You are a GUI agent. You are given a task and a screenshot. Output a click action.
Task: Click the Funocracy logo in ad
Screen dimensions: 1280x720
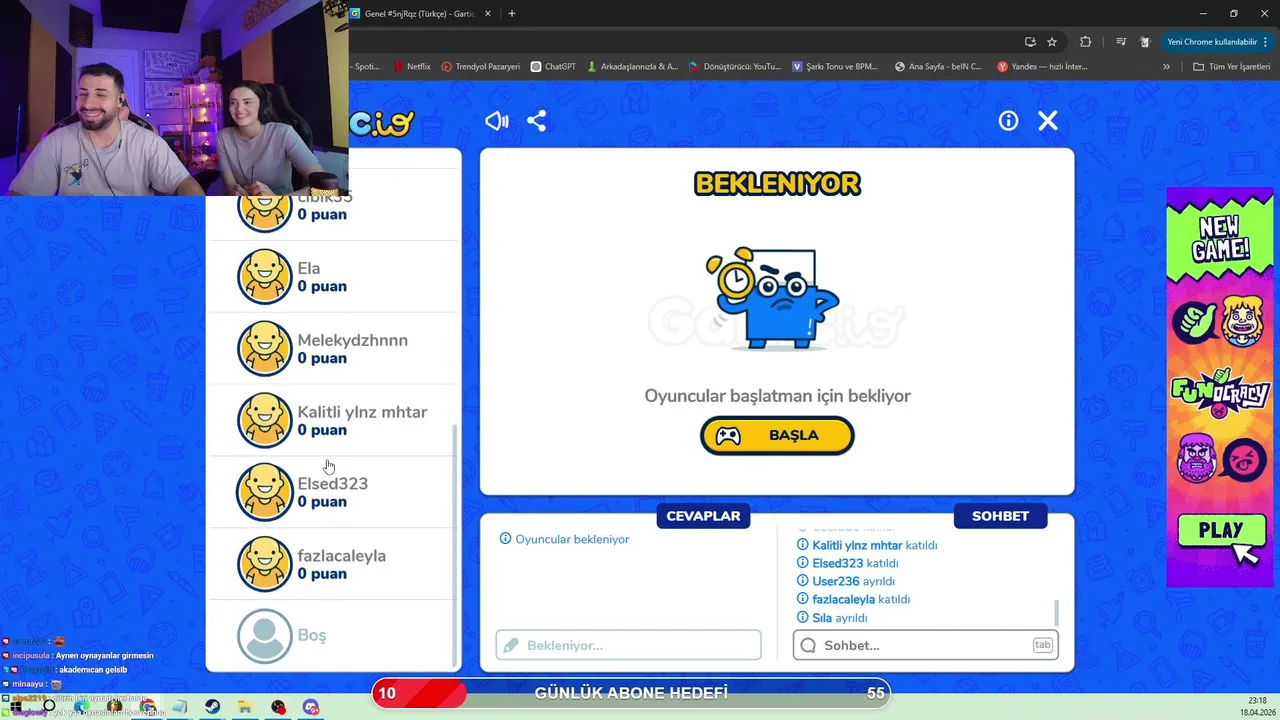(1220, 395)
